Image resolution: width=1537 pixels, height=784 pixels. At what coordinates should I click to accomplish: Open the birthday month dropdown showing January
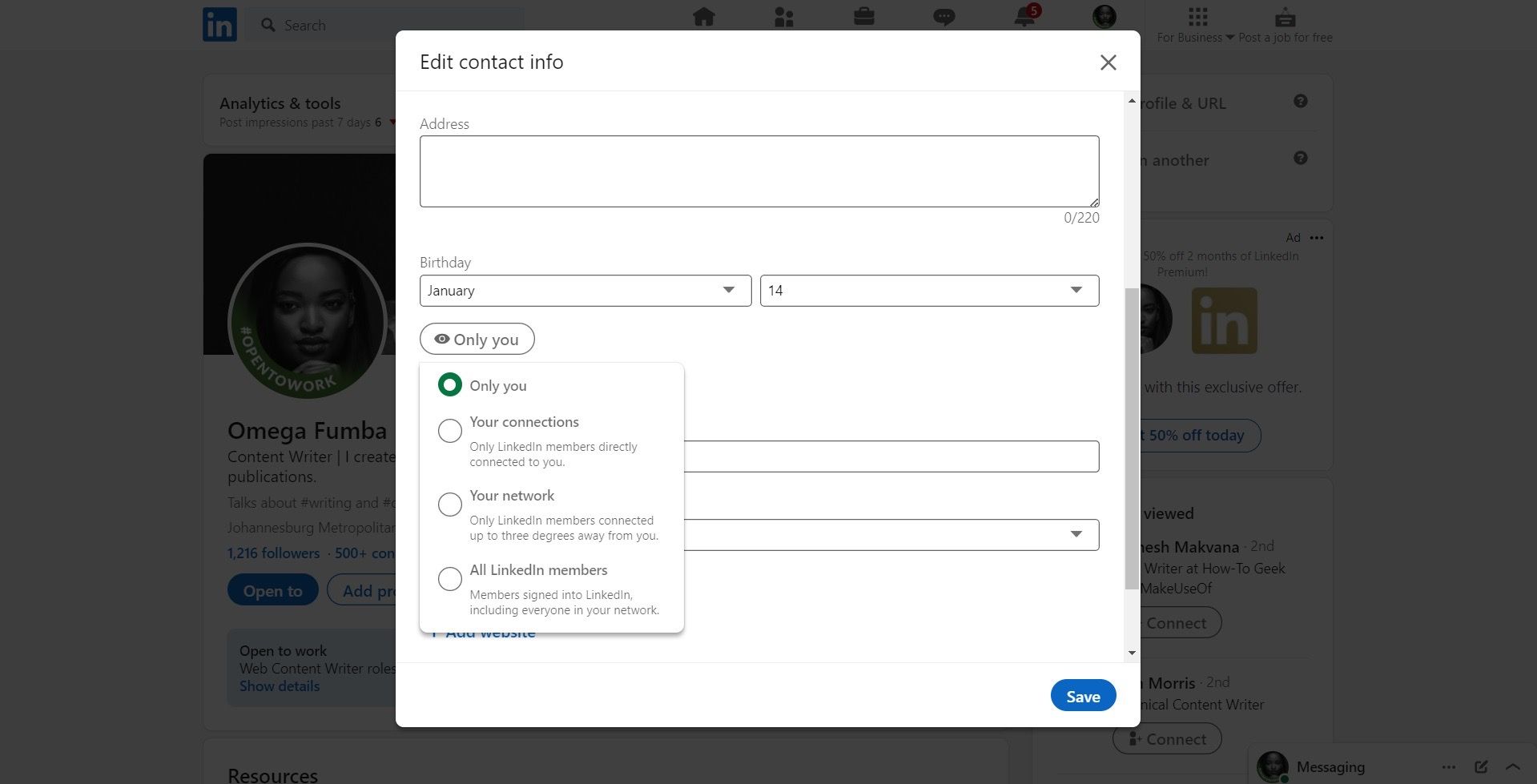click(584, 290)
